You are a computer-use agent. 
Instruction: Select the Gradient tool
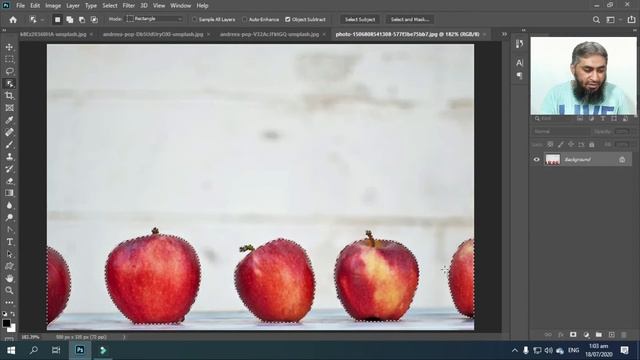point(9,193)
